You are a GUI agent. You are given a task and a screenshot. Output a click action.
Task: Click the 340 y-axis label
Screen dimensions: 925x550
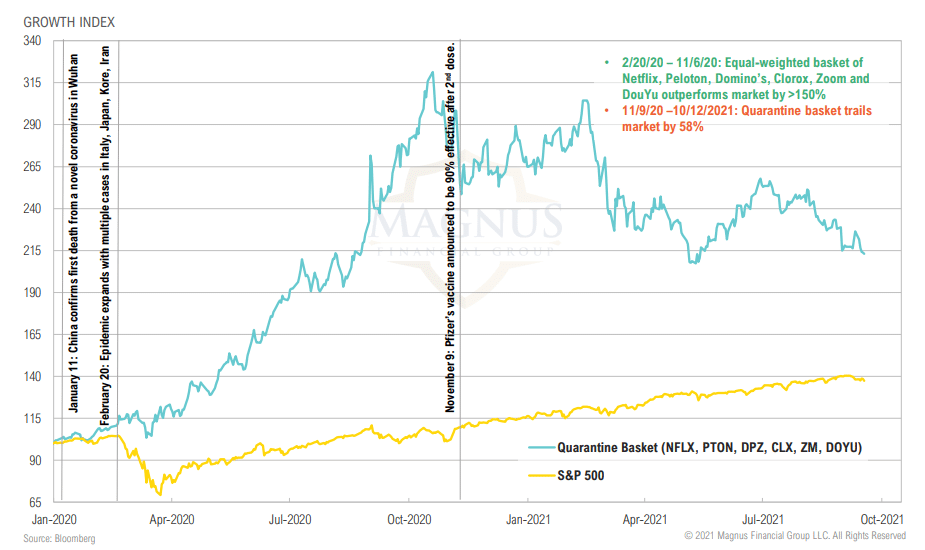pyautogui.click(x=32, y=41)
